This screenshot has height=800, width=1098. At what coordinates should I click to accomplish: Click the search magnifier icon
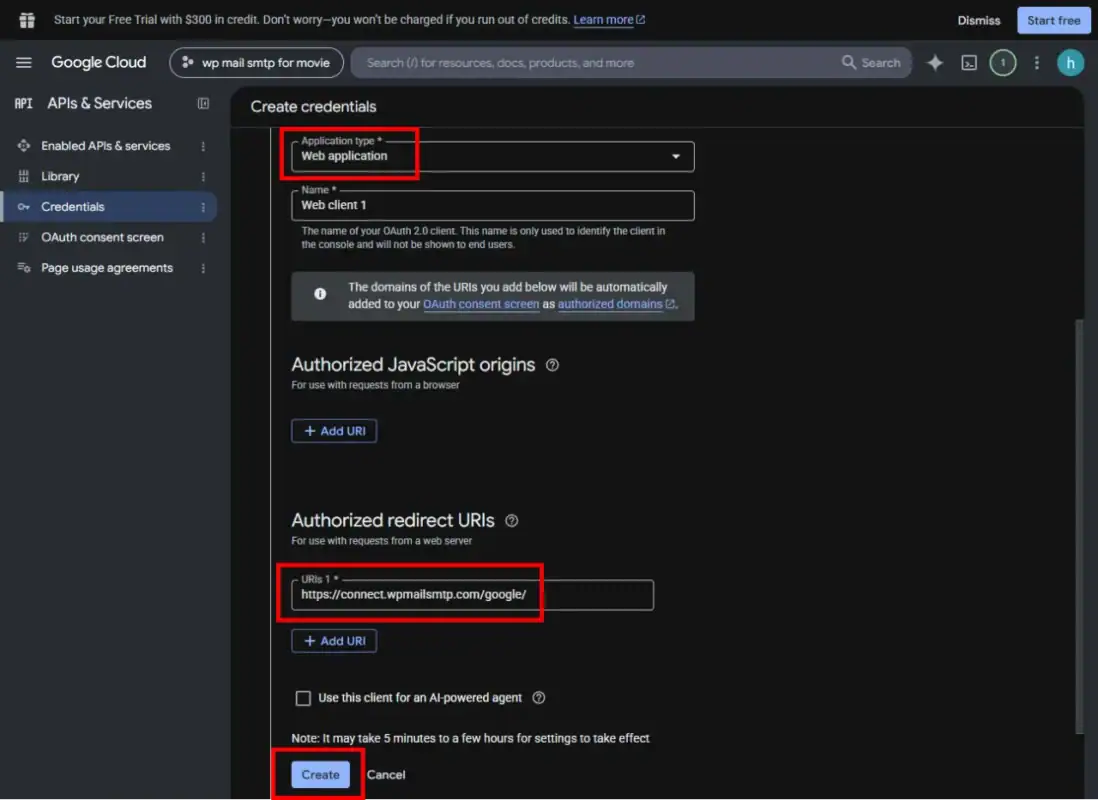pyautogui.click(x=848, y=62)
